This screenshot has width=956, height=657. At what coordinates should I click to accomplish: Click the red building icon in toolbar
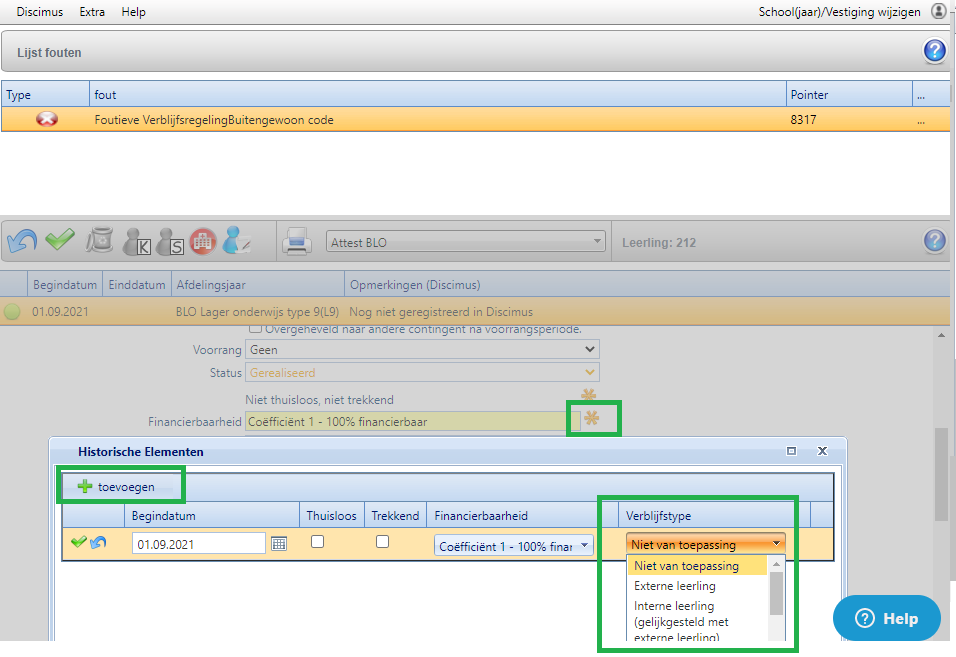(203, 241)
